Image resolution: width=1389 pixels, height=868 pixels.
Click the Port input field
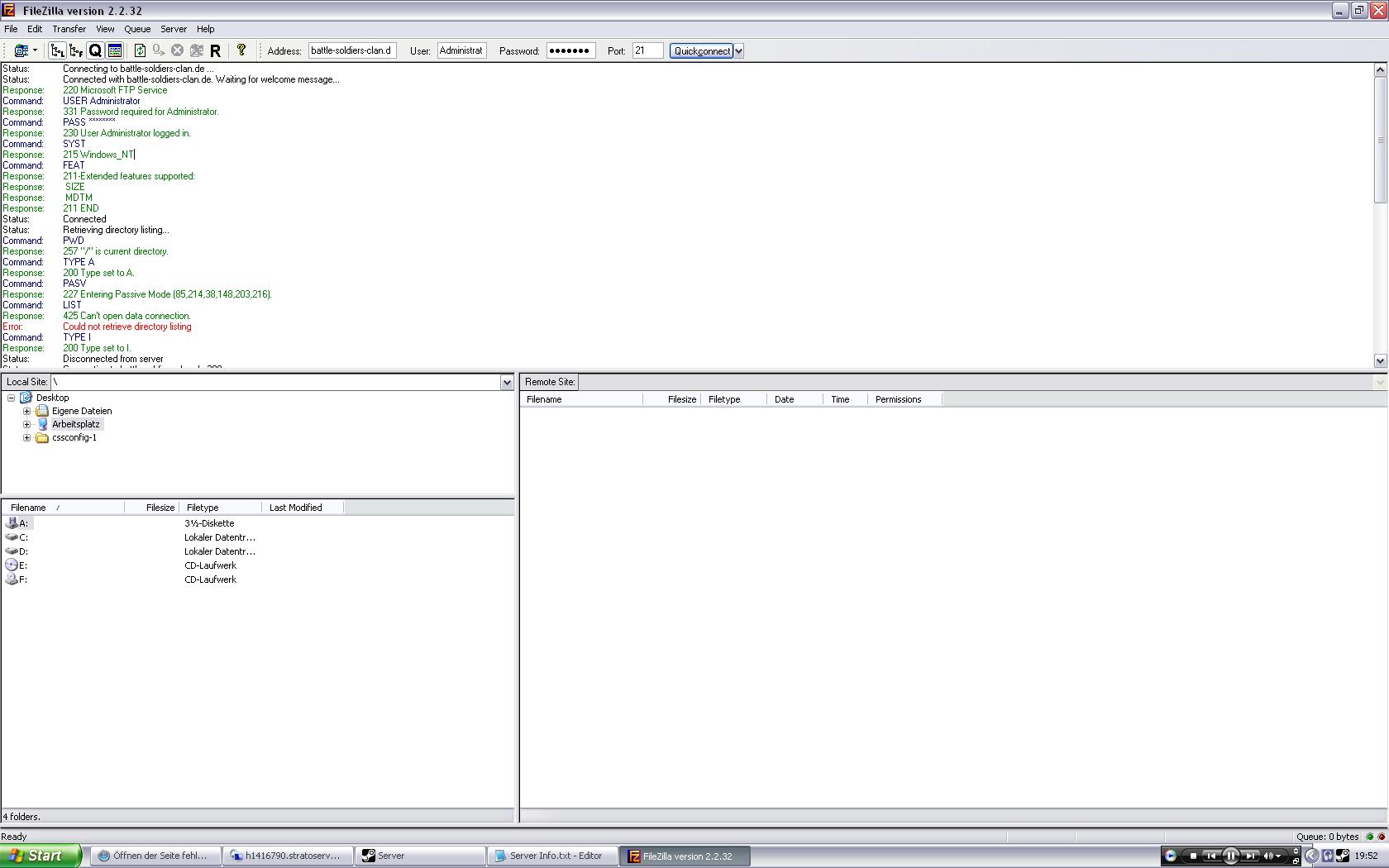tap(647, 50)
